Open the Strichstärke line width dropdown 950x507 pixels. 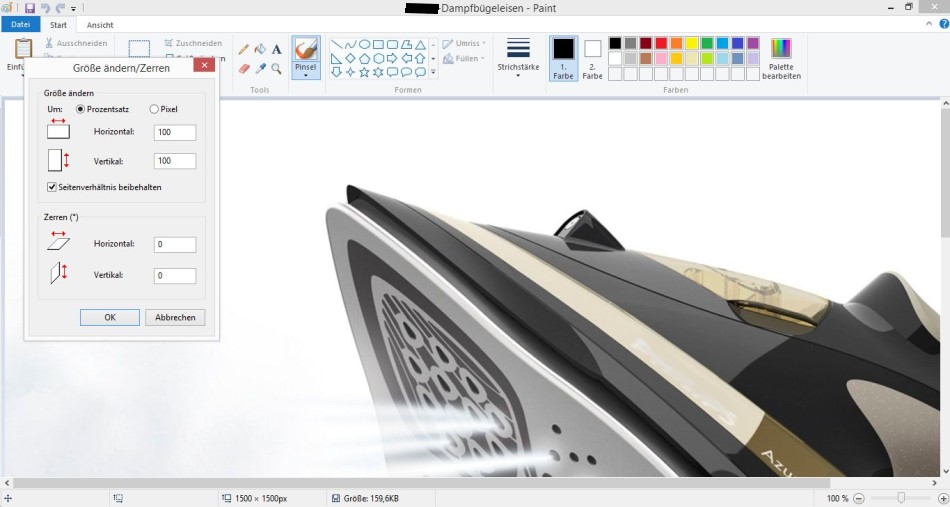click(518, 58)
